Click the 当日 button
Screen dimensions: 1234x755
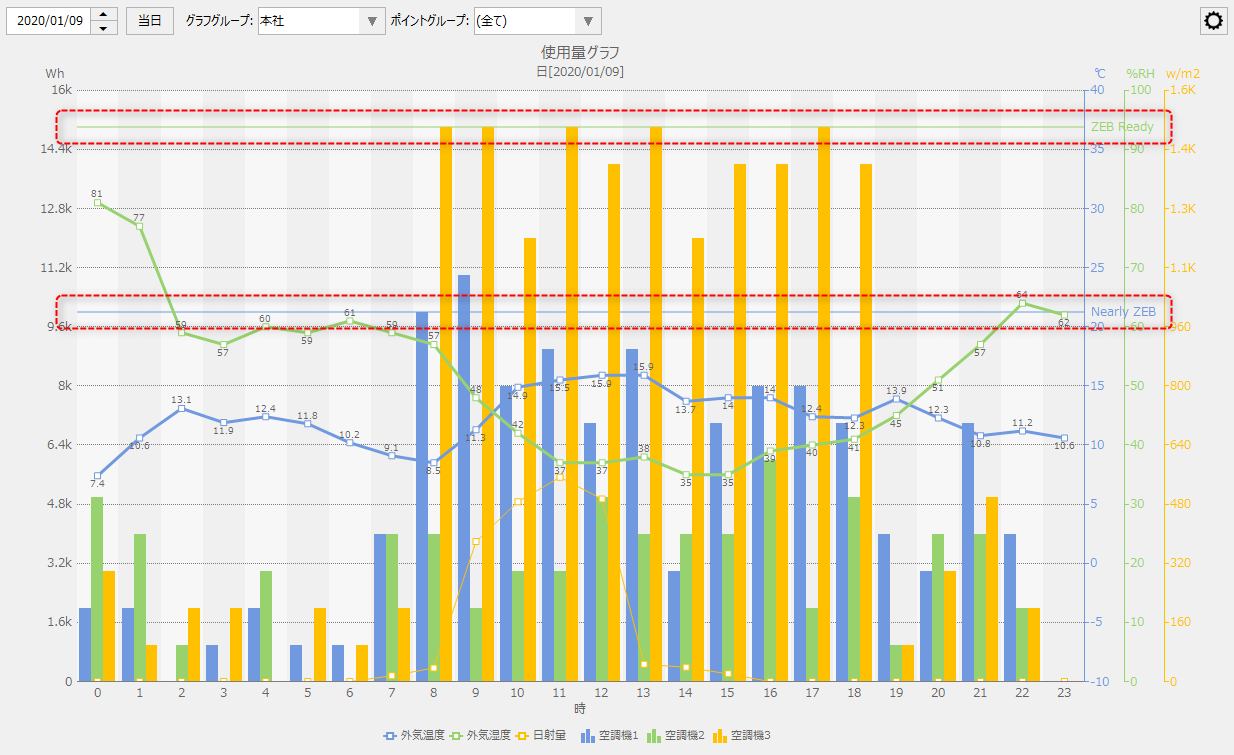pyautogui.click(x=149, y=21)
